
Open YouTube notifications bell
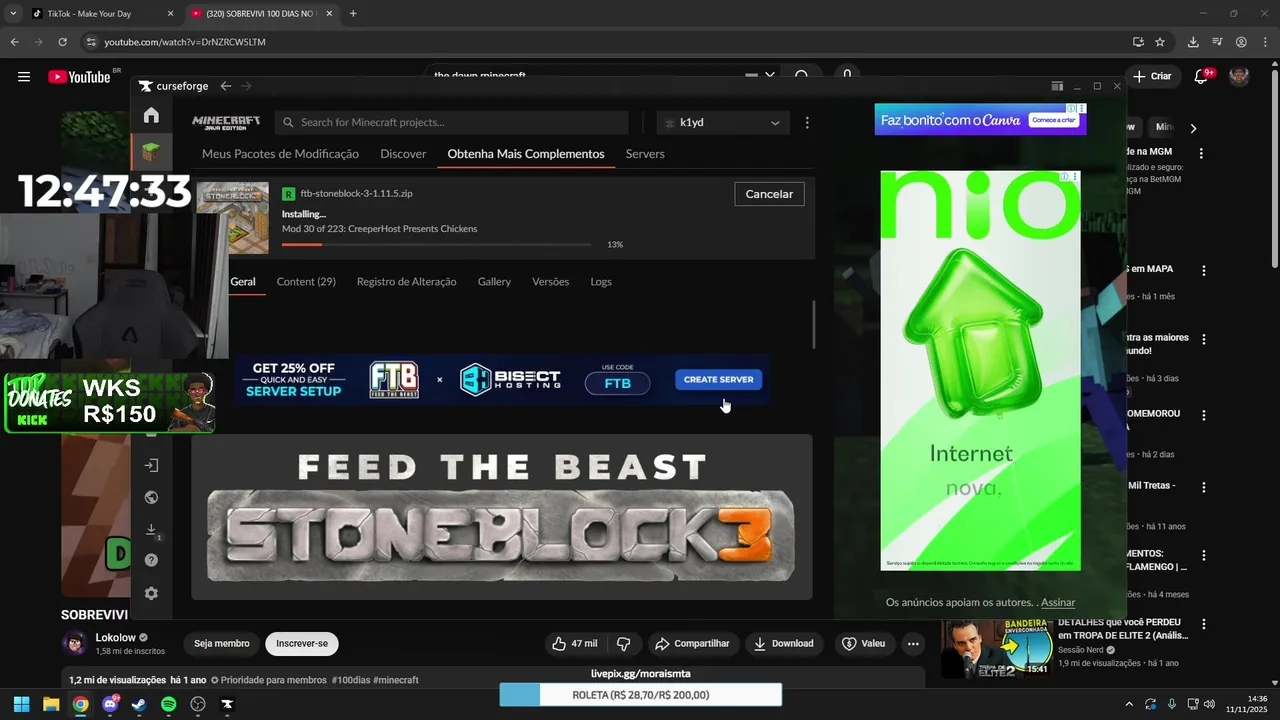pyautogui.click(x=1202, y=77)
